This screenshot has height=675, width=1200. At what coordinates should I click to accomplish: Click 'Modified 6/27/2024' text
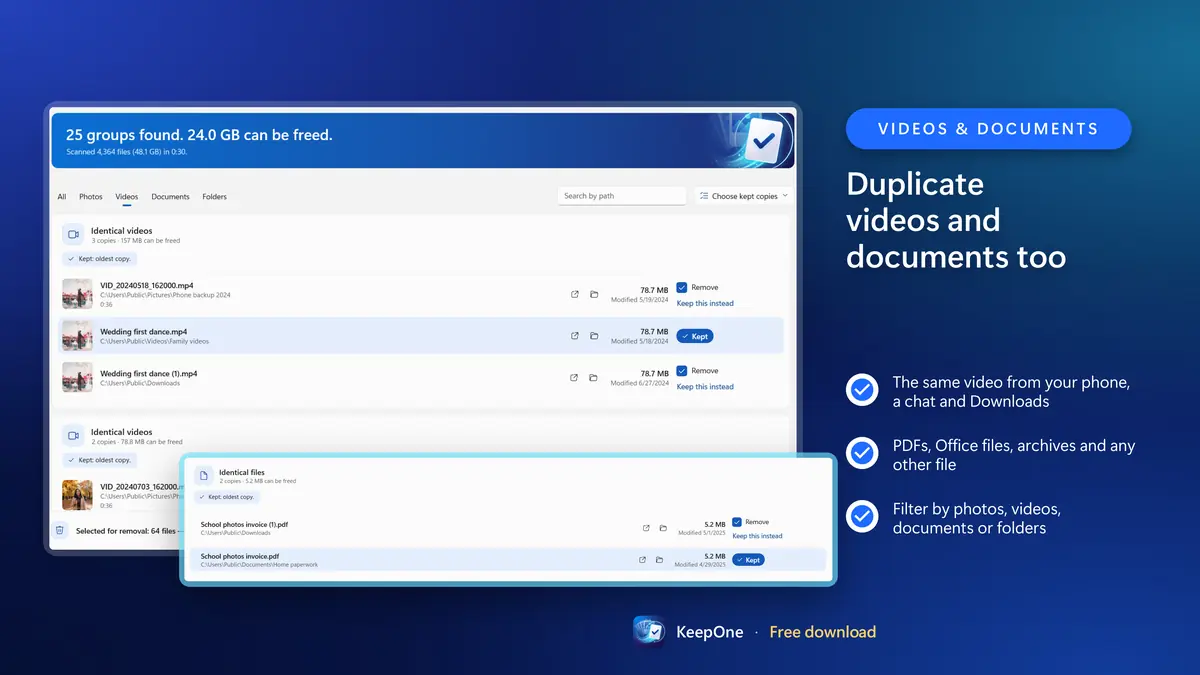pos(639,383)
